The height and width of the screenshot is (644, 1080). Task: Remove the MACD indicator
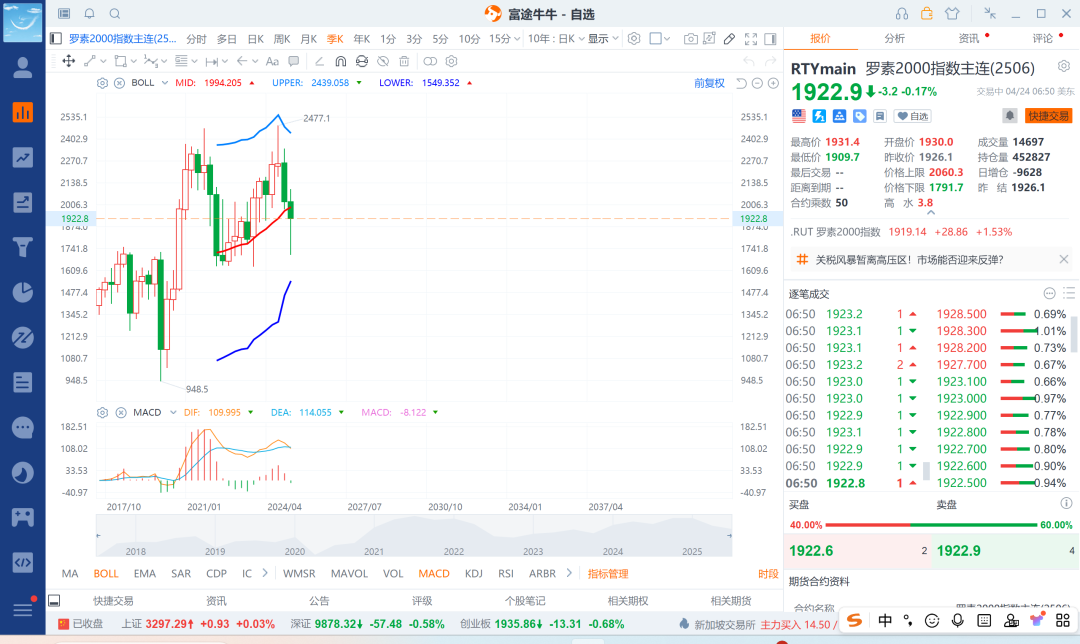click(121, 413)
